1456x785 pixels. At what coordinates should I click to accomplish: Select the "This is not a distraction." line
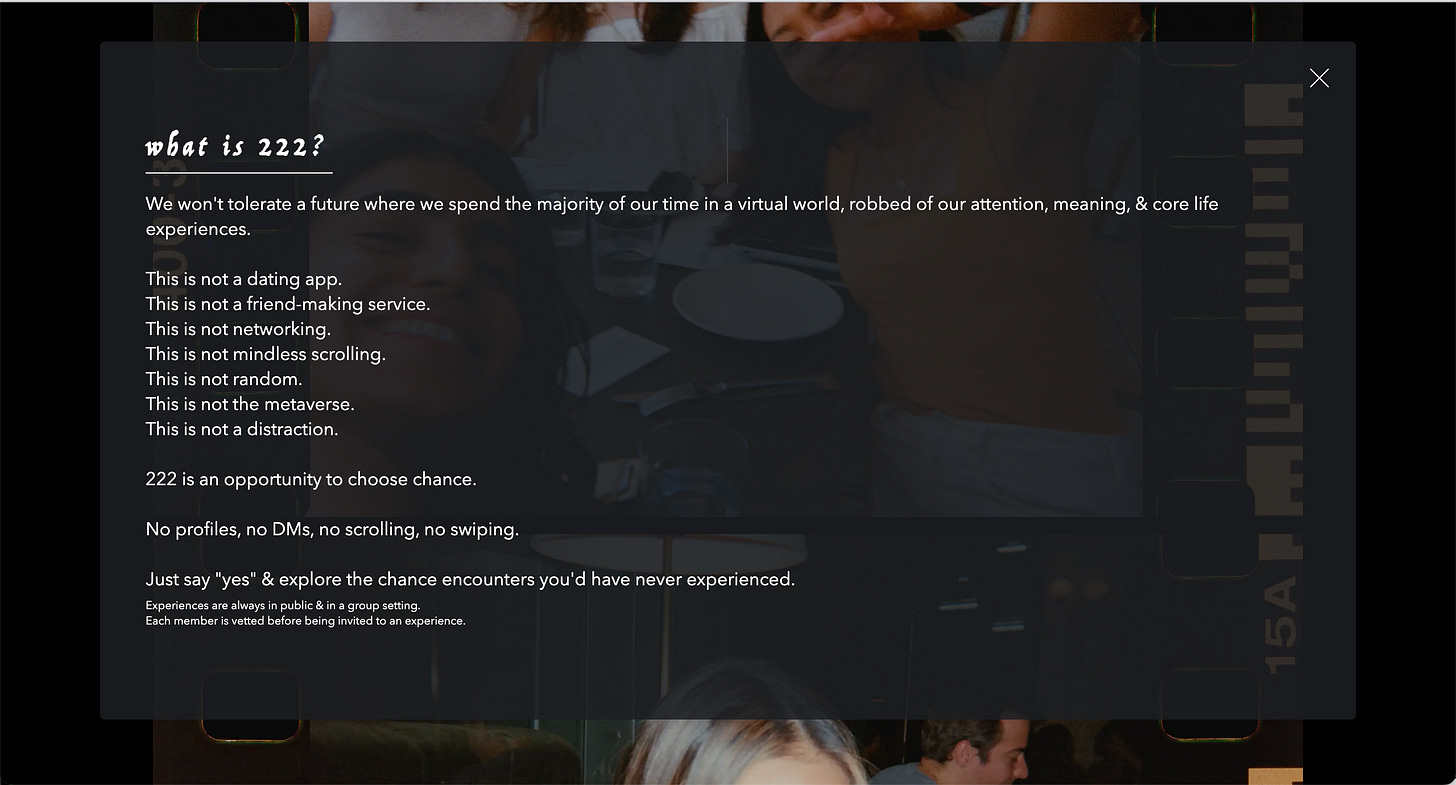coord(242,429)
